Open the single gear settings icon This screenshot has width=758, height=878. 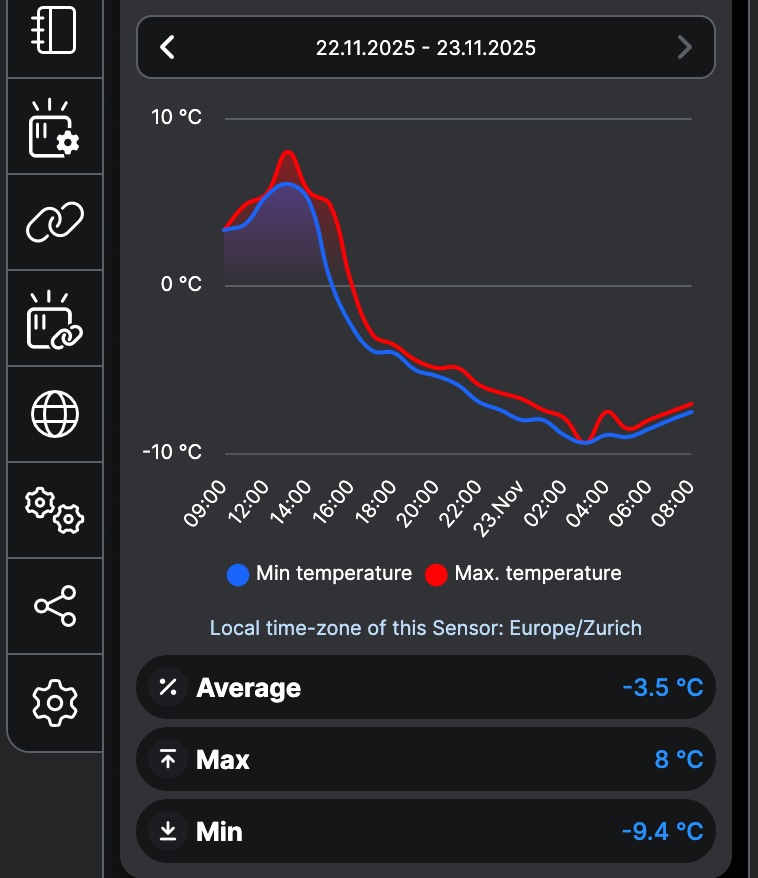(x=55, y=702)
